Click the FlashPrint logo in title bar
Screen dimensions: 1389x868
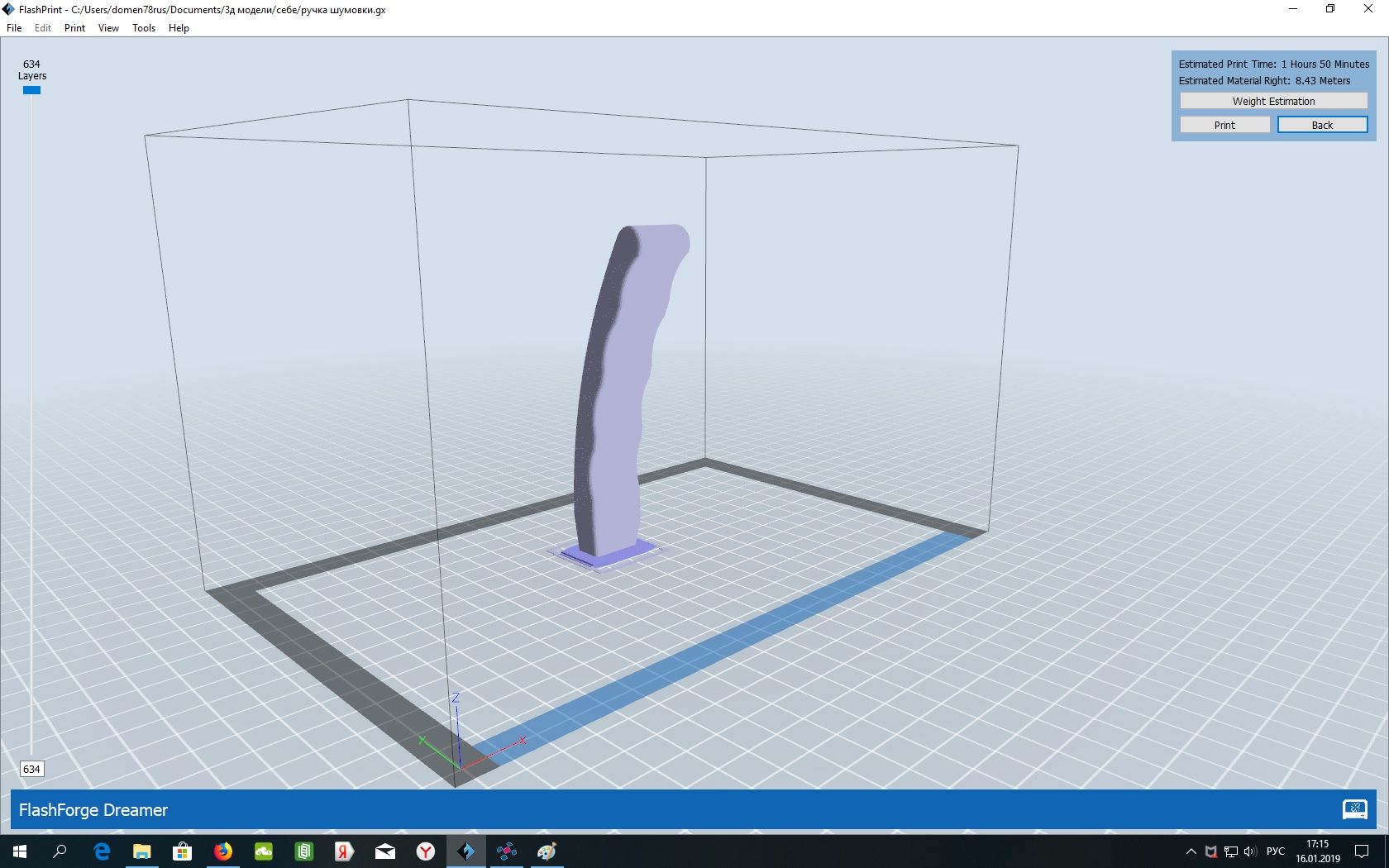pos(9,9)
